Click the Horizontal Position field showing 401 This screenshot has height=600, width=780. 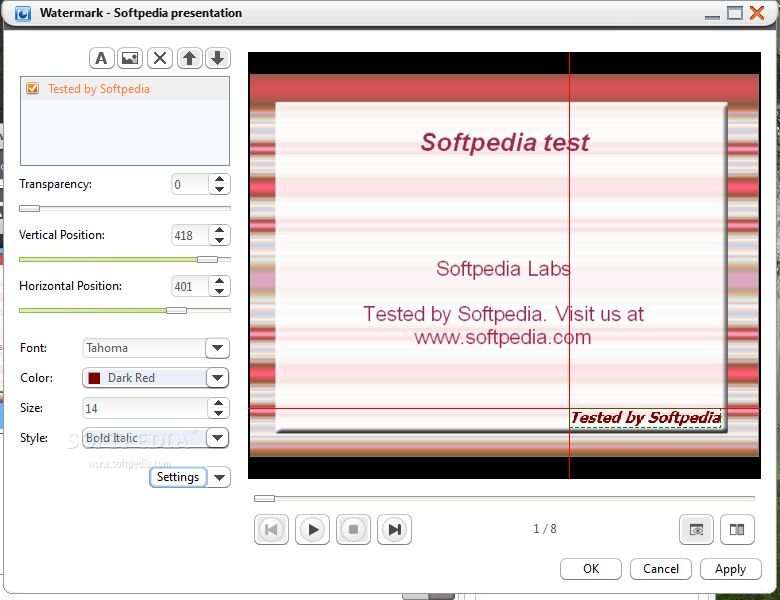coord(190,287)
